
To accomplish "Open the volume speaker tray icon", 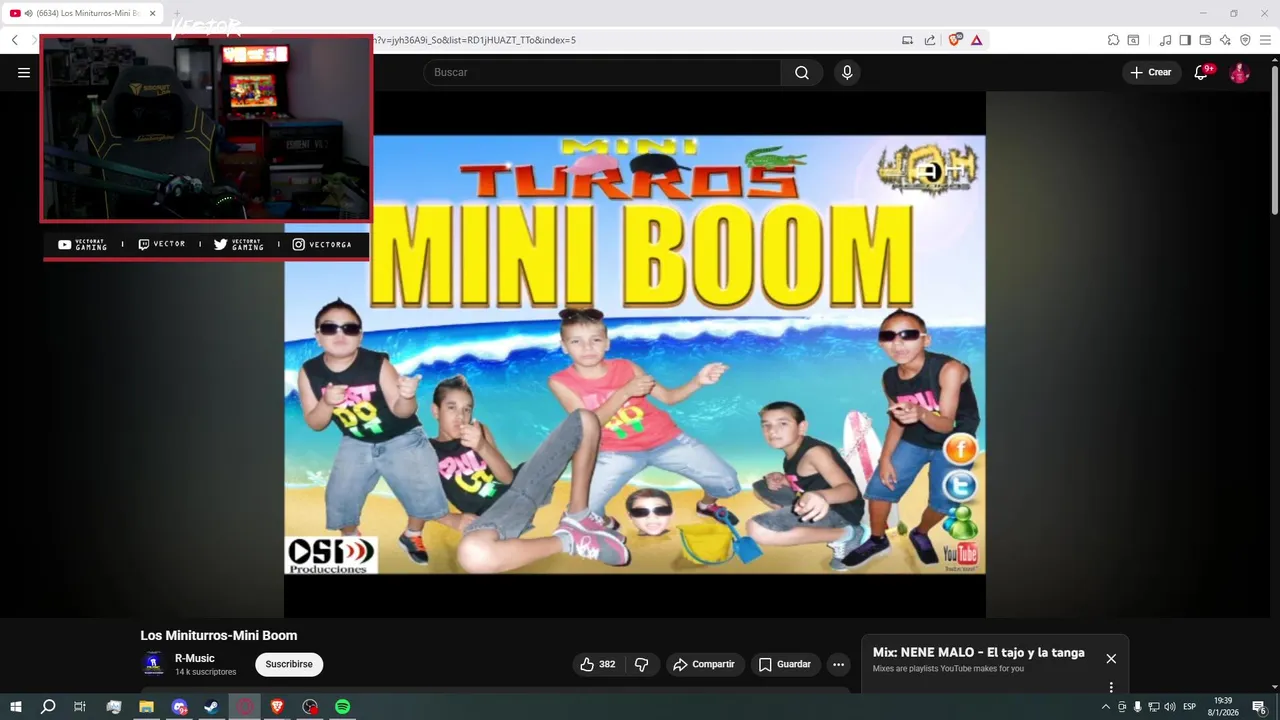I will (1170, 707).
